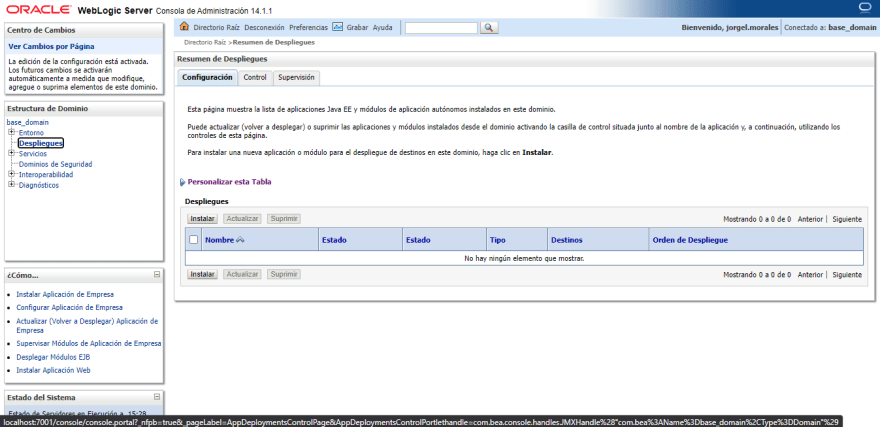The image size is (880, 427).
Task: Click the search magnifier button
Action: click(489, 27)
